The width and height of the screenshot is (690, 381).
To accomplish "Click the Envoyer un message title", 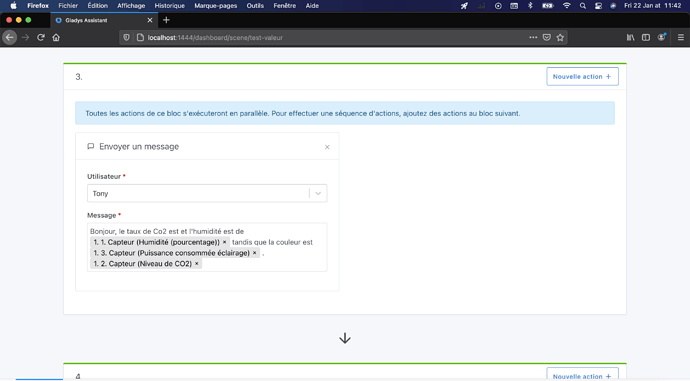I will point(139,147).
